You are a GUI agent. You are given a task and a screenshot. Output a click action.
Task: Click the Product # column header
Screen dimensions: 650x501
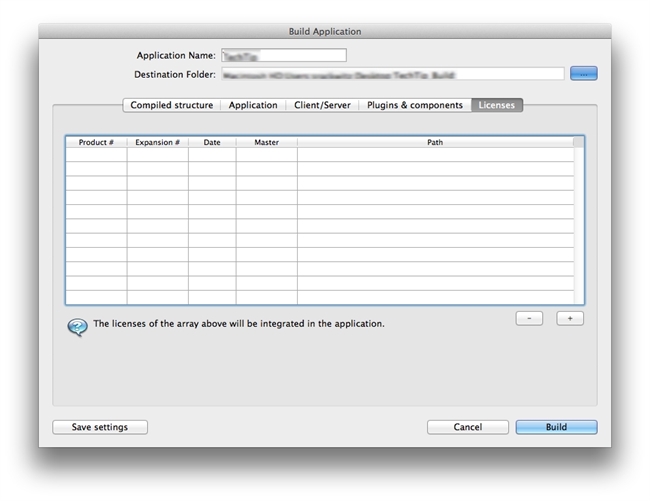(96, 143)
